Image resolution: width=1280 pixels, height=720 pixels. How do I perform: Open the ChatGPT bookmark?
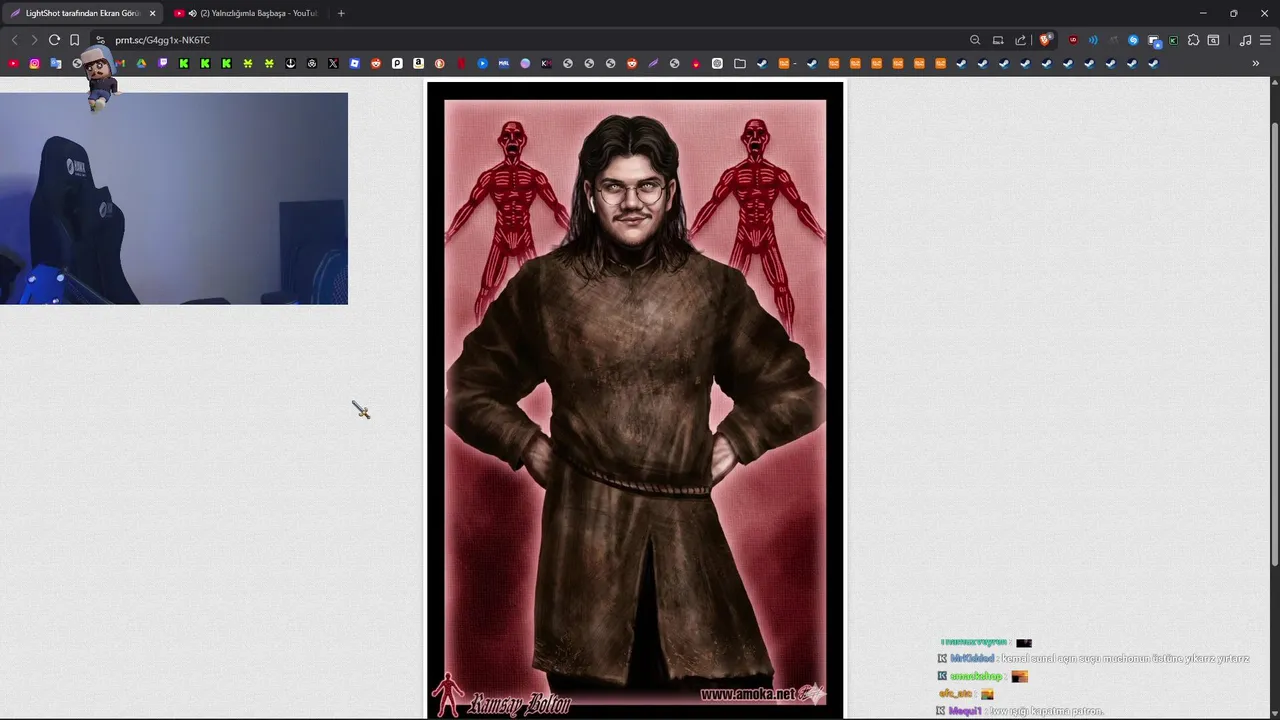pos(717,63)
